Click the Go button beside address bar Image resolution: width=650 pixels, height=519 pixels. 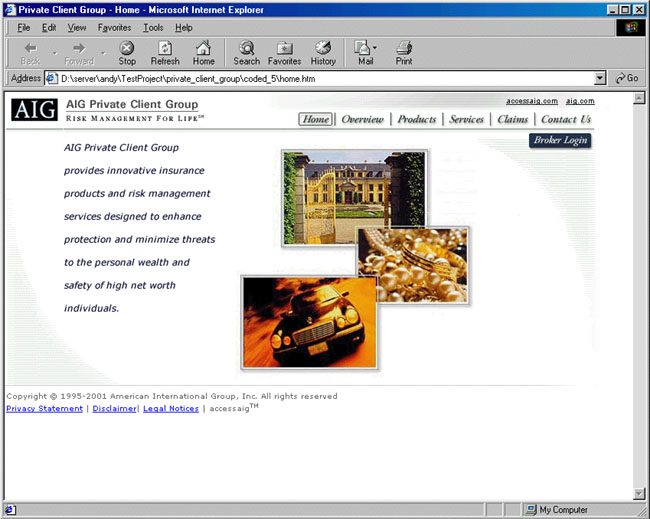coord(627,78)
